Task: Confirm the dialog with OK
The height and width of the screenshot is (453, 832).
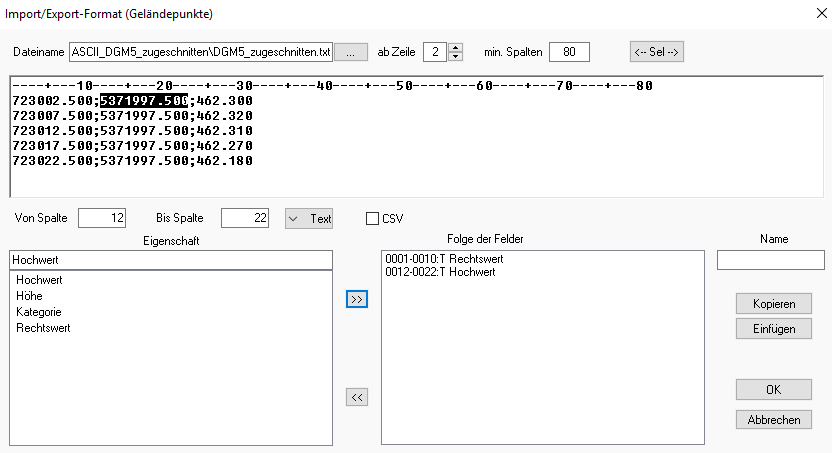Action: coord(773,389)
